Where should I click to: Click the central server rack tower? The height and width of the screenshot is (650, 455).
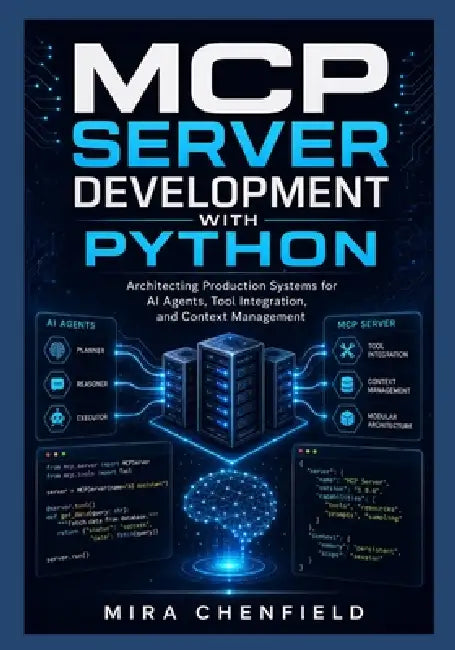coord(230,388)
